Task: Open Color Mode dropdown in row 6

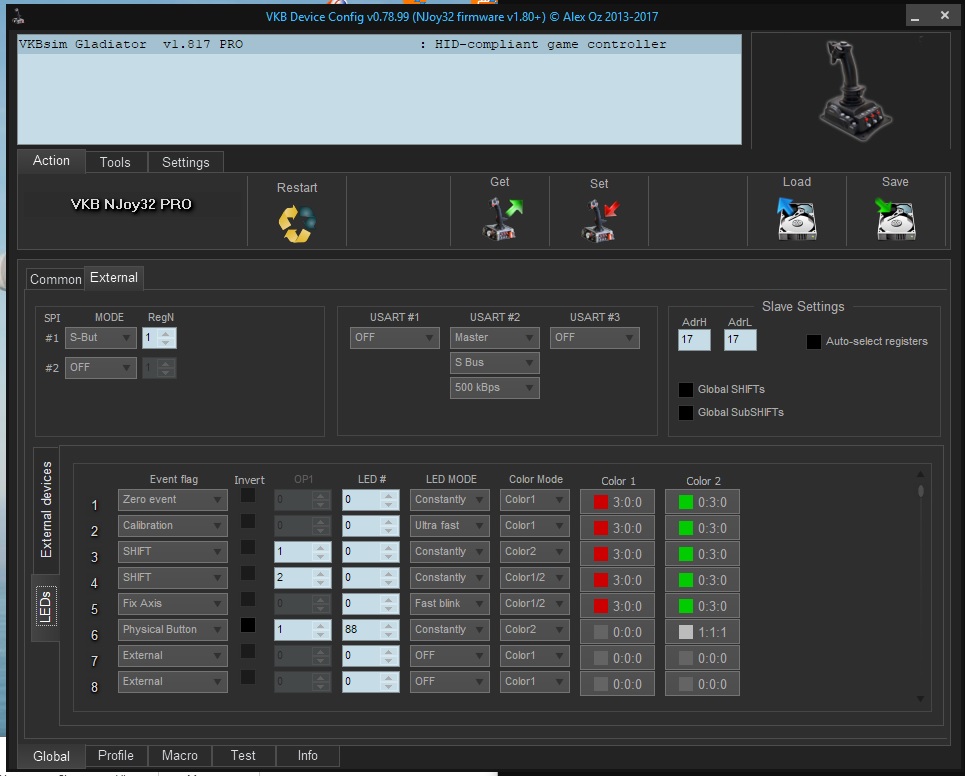Action: 534,630
